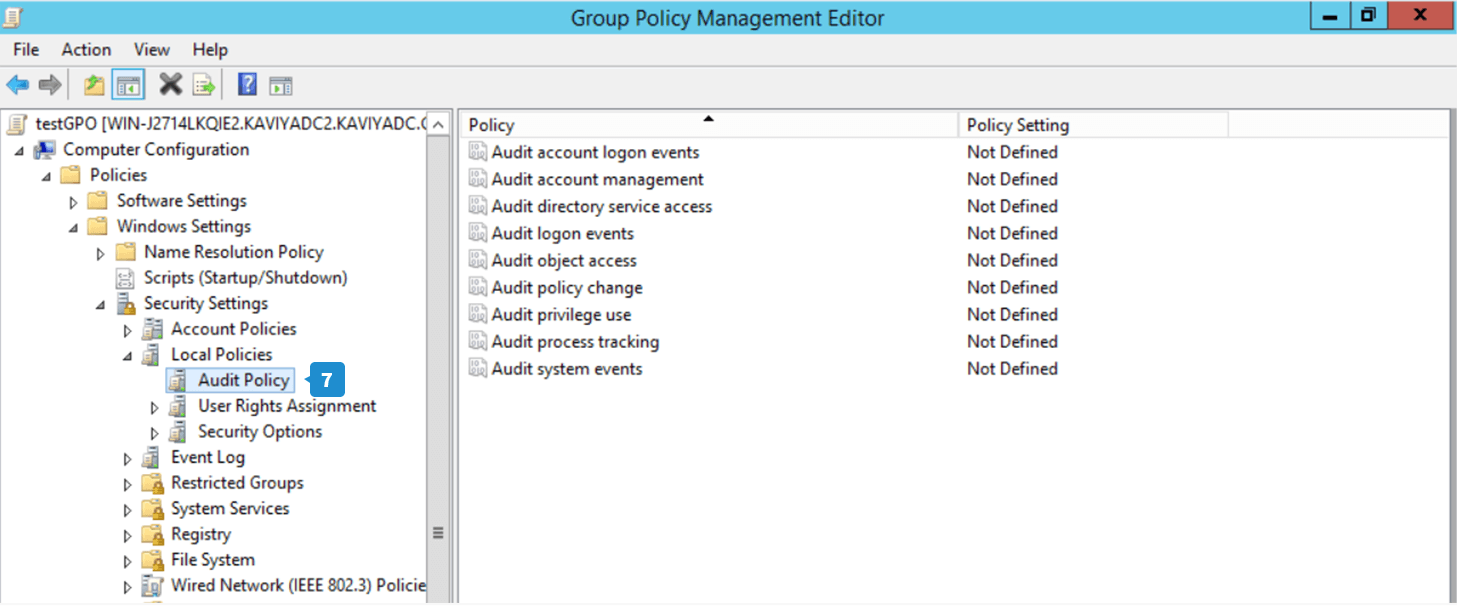Open Help from the toolbar icon
Screen dimensions: 1457x606
click(247, 85)
